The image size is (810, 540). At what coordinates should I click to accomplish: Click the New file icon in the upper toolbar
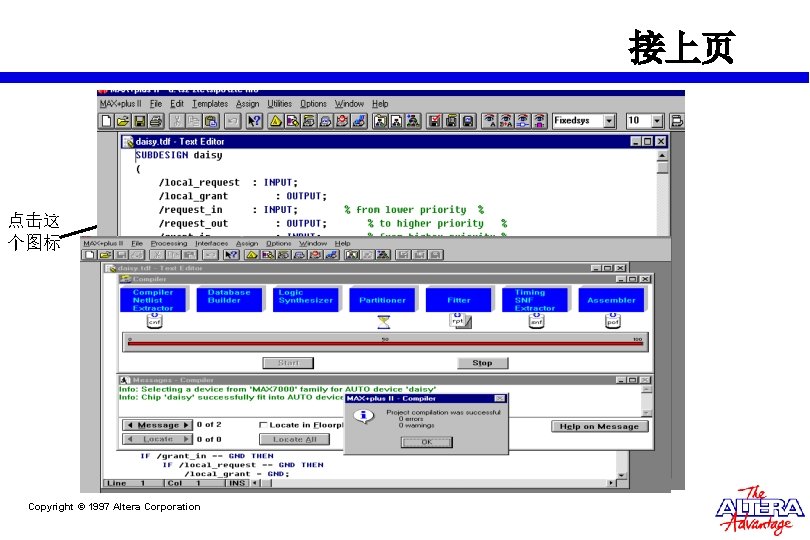(x=106, y=121)
